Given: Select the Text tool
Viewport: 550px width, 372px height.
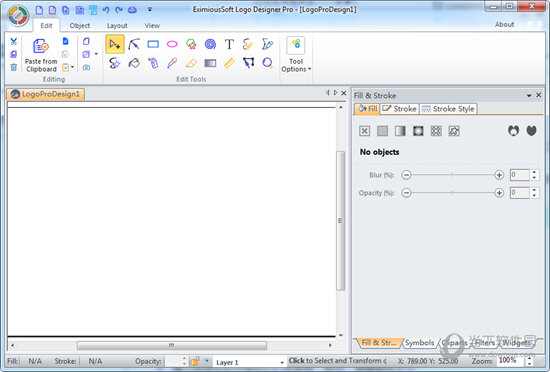Looking at the screenshot, I should (229, 44).
